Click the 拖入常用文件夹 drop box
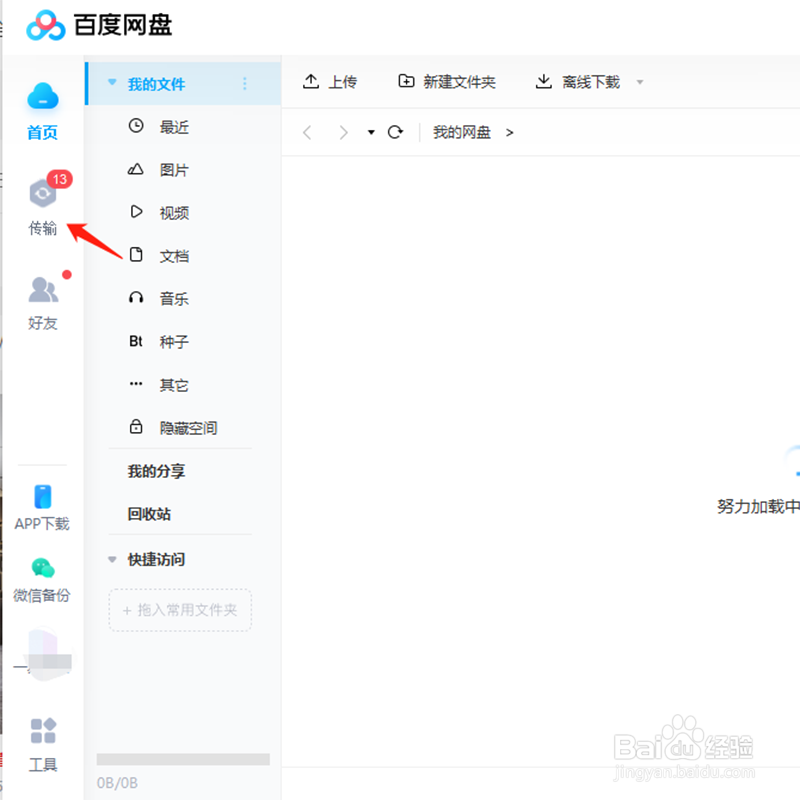The width and height of the screenshot is (800, 800). (x=180, y=610)
